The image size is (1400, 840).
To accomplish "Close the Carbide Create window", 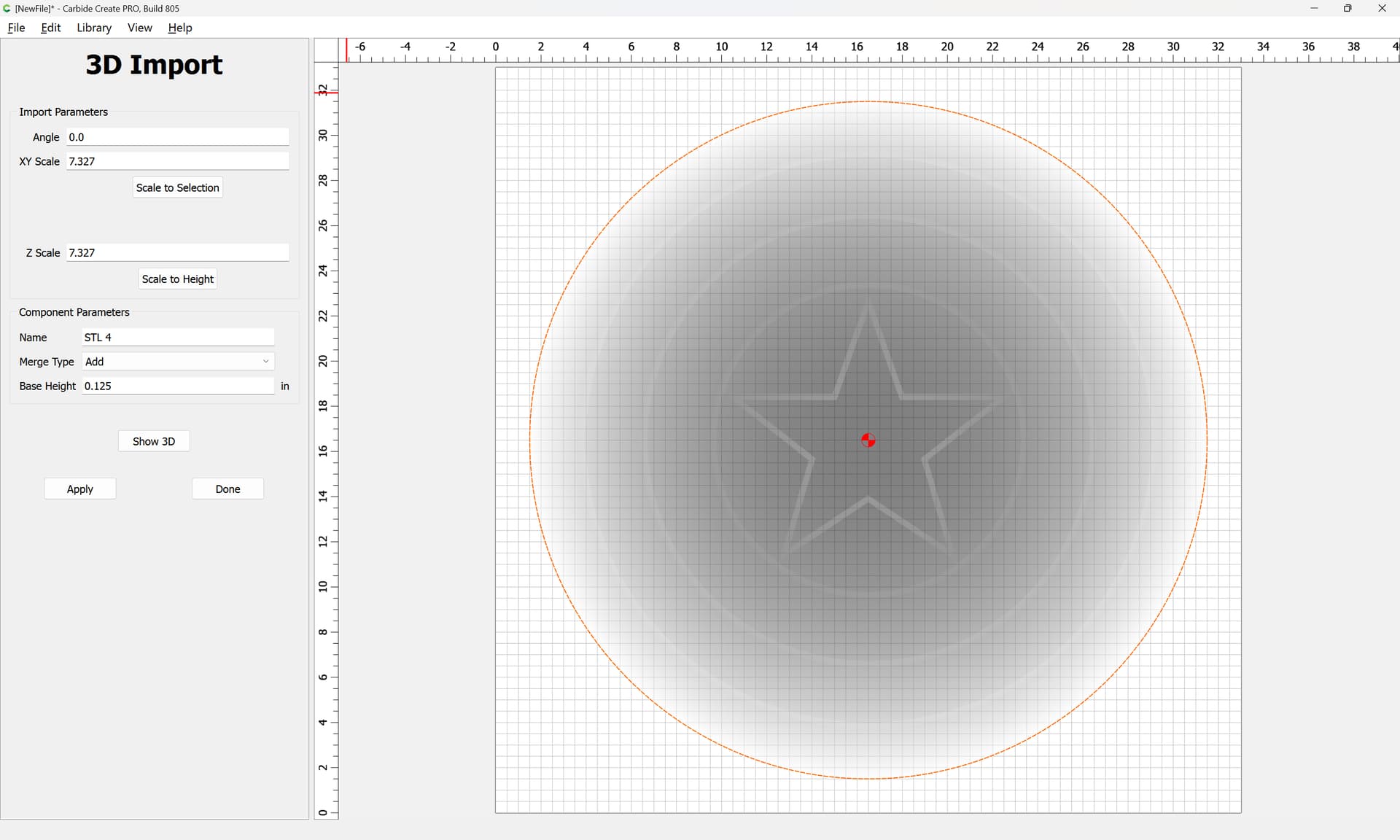I will [1382, 8].
